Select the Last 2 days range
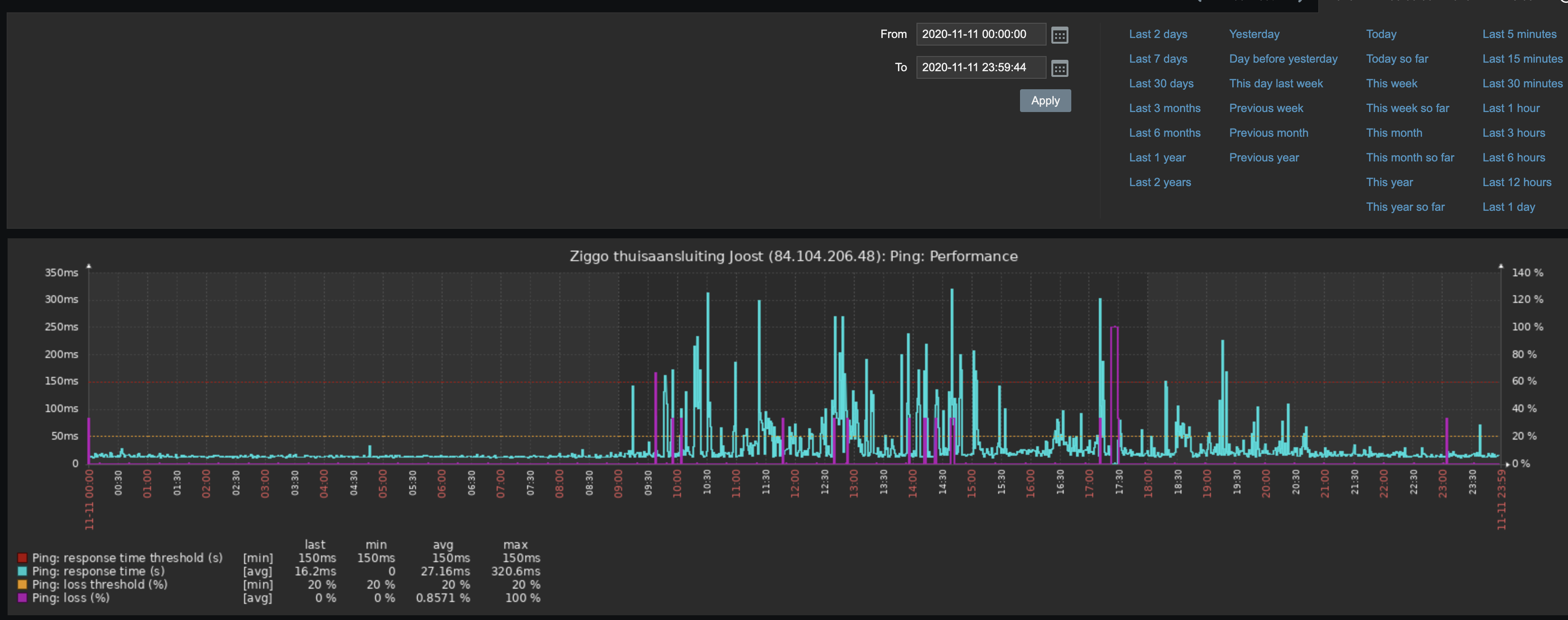This screenshot has height=620, width=1568. tap(1158, 34)
